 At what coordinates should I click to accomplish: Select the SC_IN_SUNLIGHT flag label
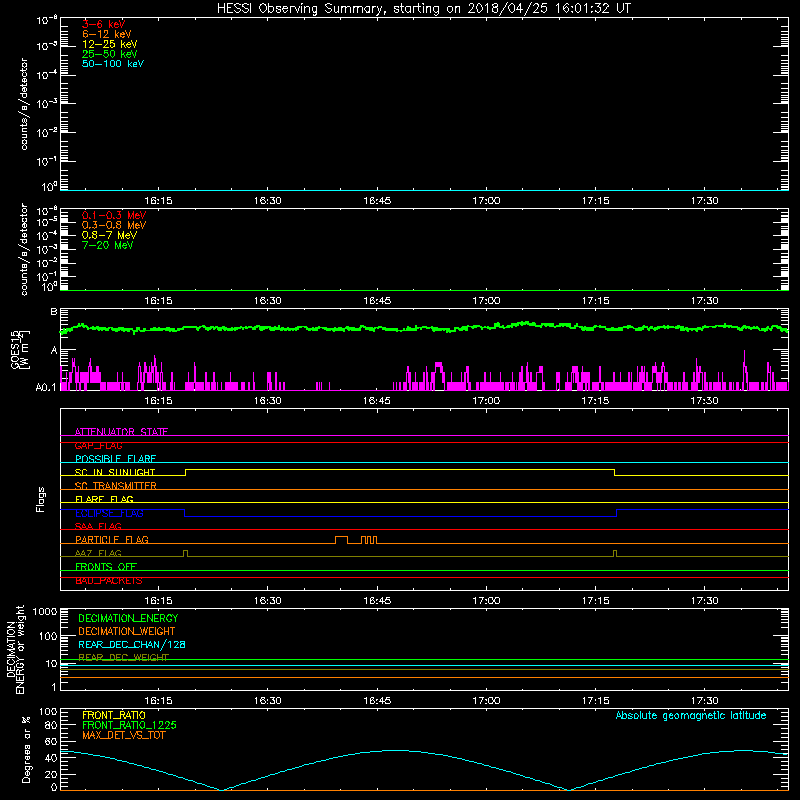[115, 472]
